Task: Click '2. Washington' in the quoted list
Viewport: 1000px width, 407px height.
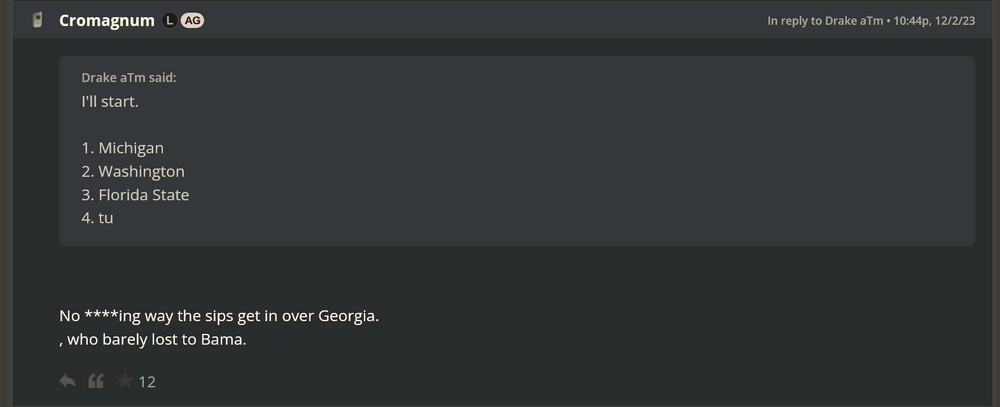Action: click(133, 171)
